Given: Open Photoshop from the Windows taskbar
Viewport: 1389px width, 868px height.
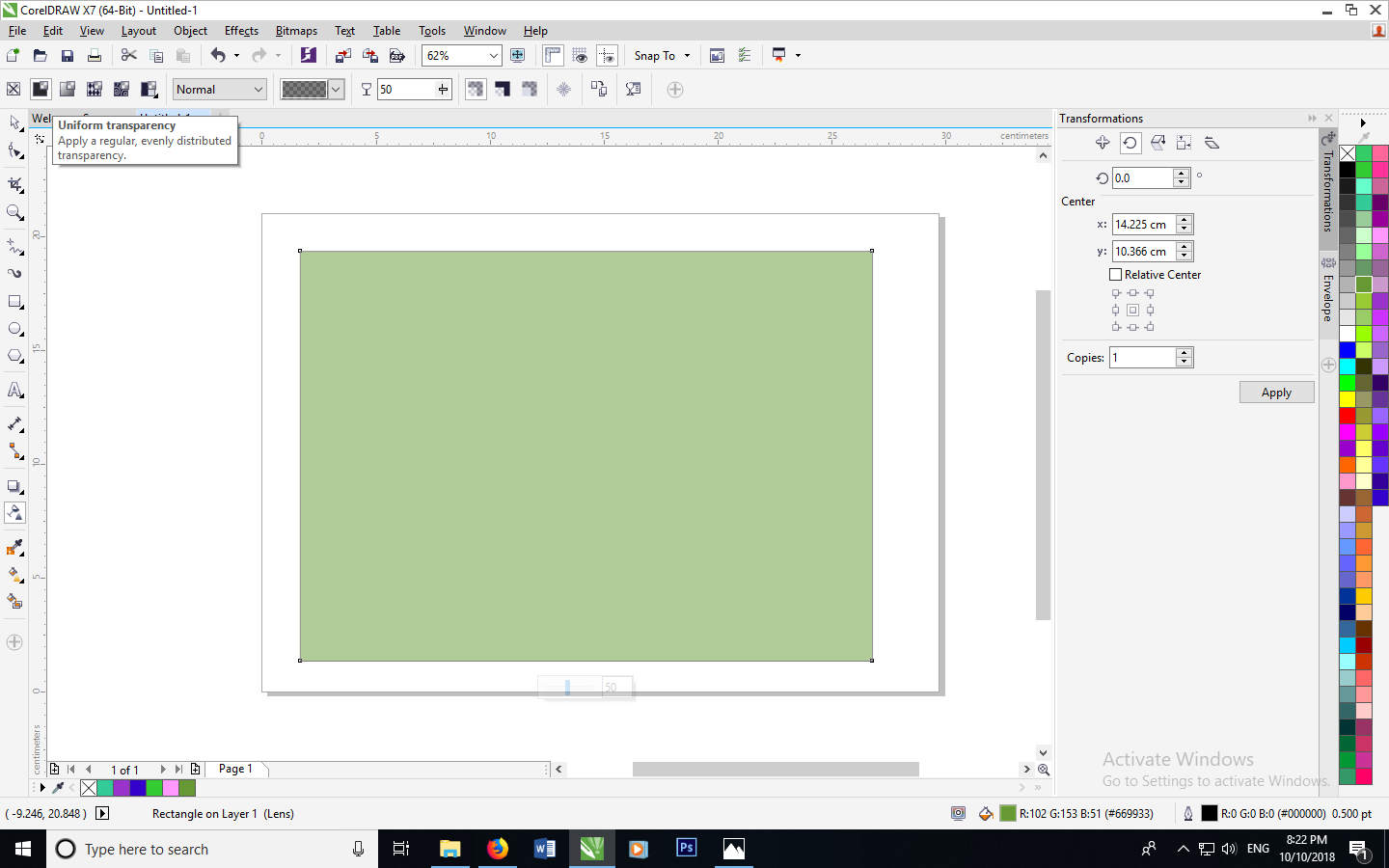Looking at the screenshot, I should [x=686, y=849].
